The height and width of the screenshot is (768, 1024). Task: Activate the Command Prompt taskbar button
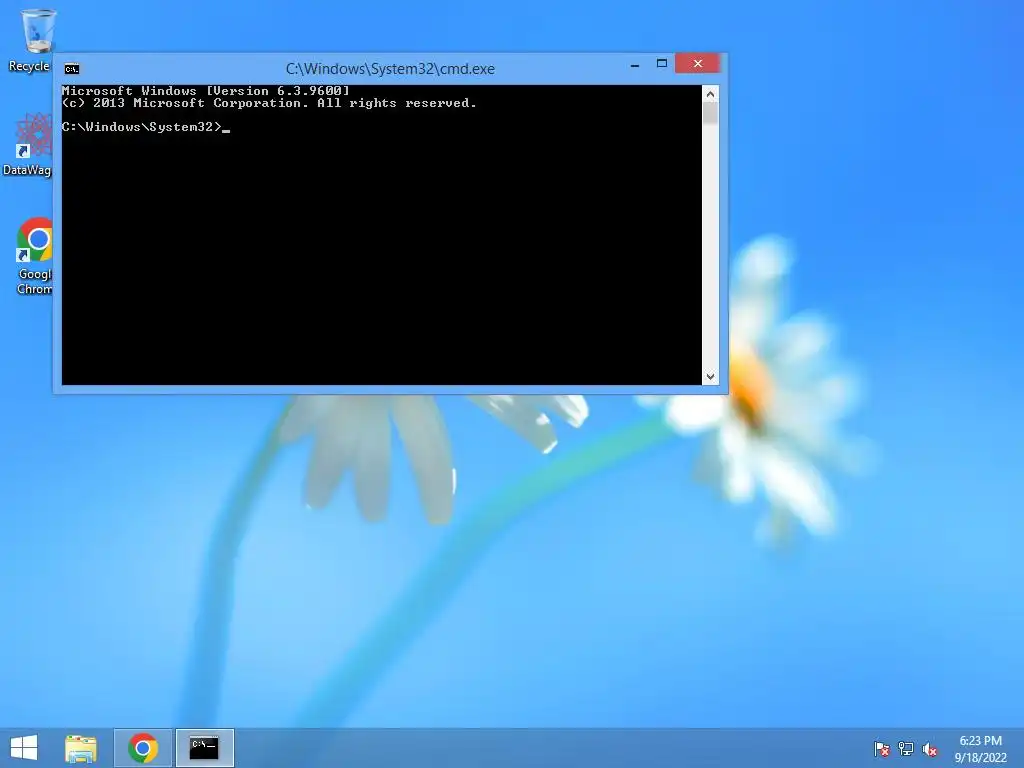point(204,748)
